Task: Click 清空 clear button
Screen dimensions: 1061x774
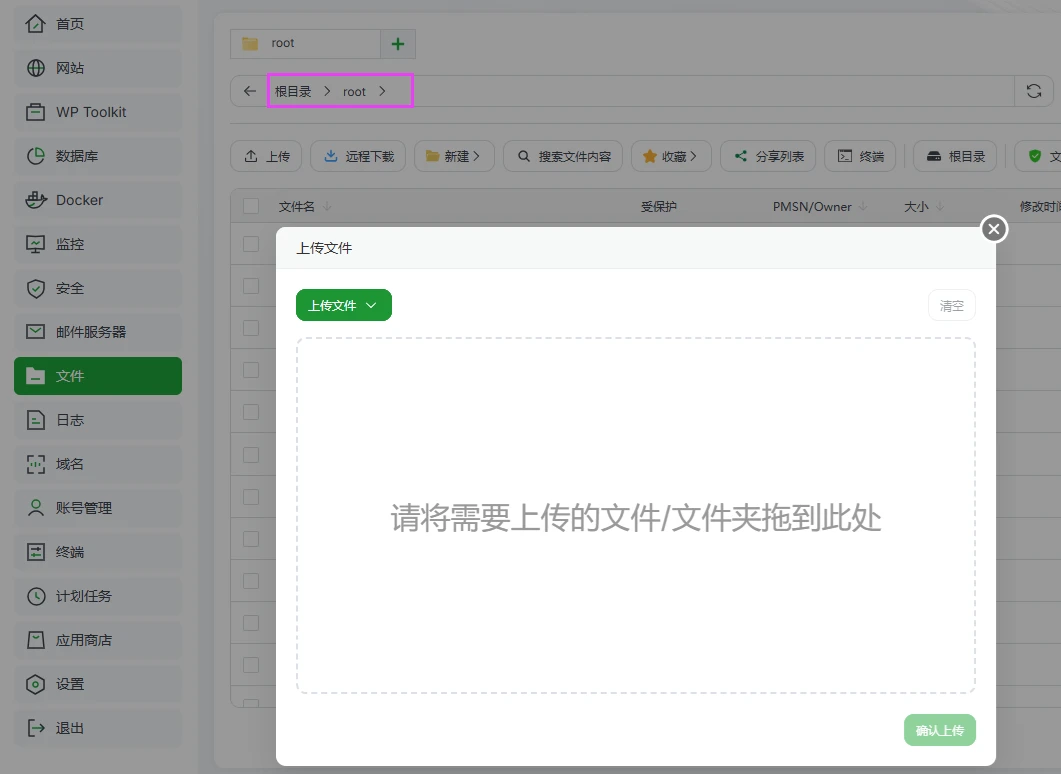Action: pos(951,306)
